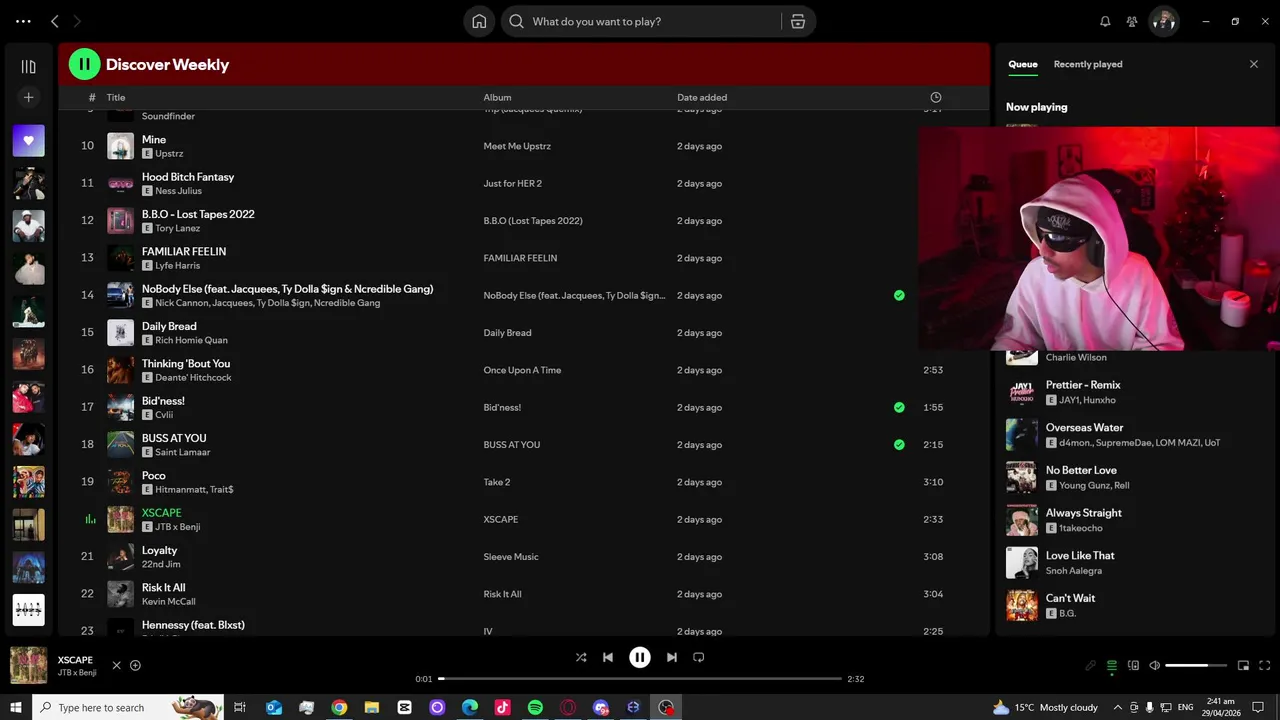Open the profile avatar menu
The height and width of the screenshot is (720, 1280).
tap(1163, 21)
